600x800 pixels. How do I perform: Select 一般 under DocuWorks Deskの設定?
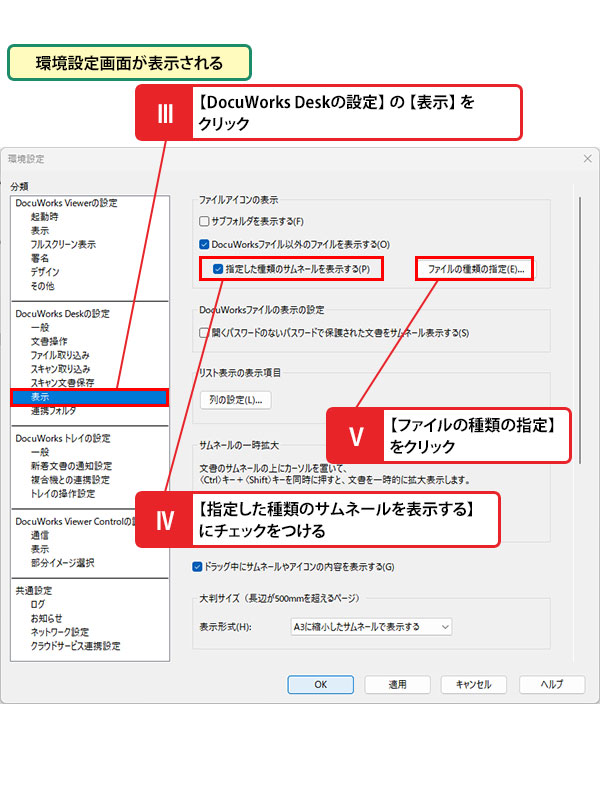tap(40, 328)
